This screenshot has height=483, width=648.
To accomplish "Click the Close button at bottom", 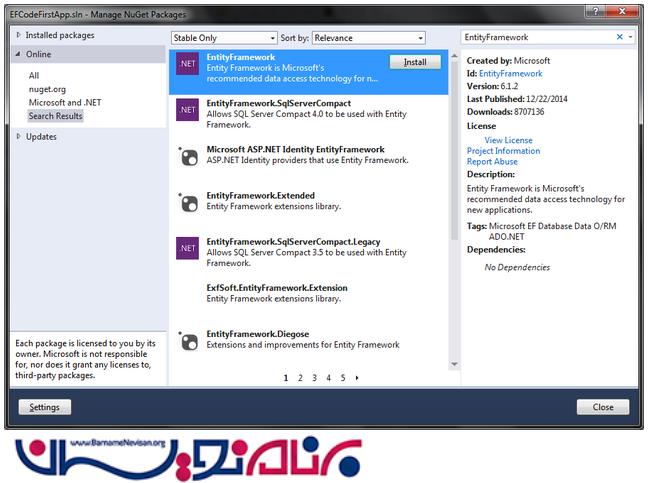I will [x=603, y=407].
